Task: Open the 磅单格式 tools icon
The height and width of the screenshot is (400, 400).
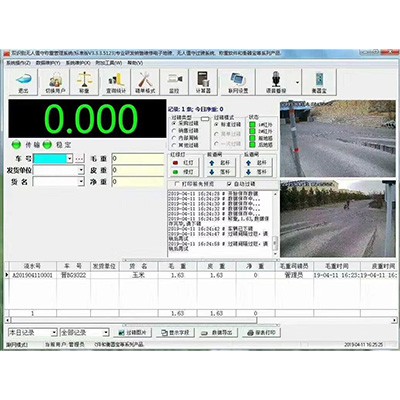Action: 145,82
